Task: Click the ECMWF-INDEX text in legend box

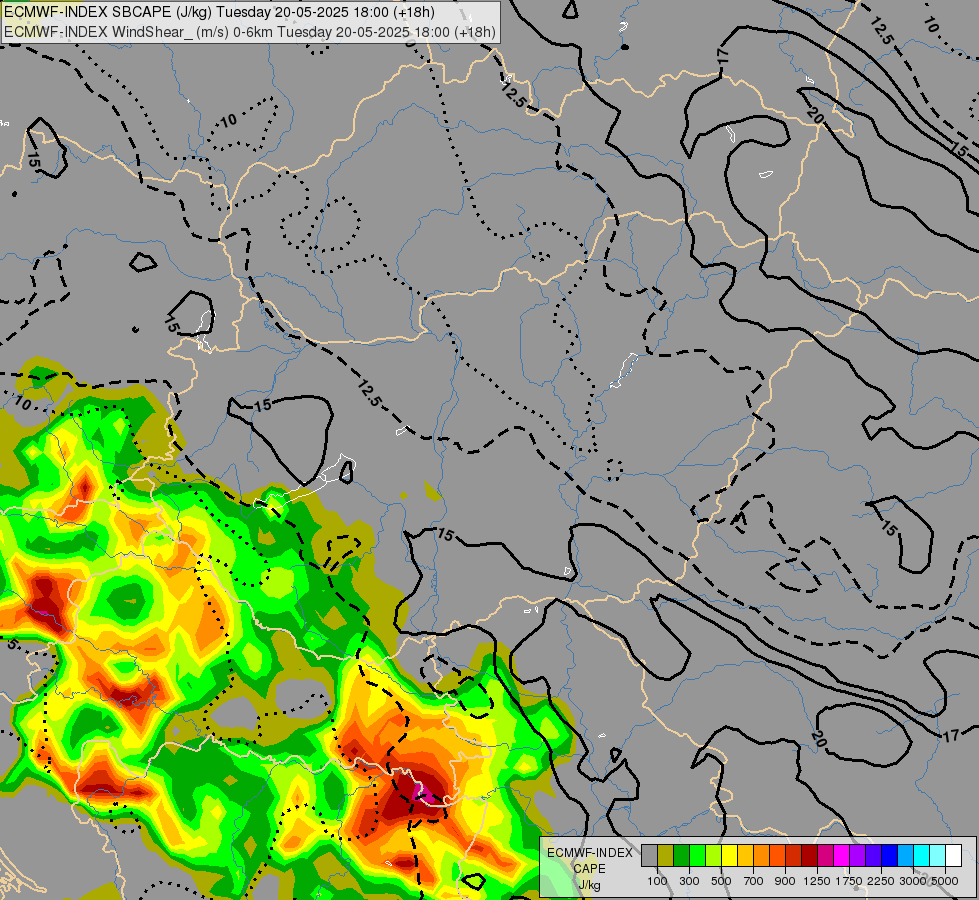Action: pos(590,853)
